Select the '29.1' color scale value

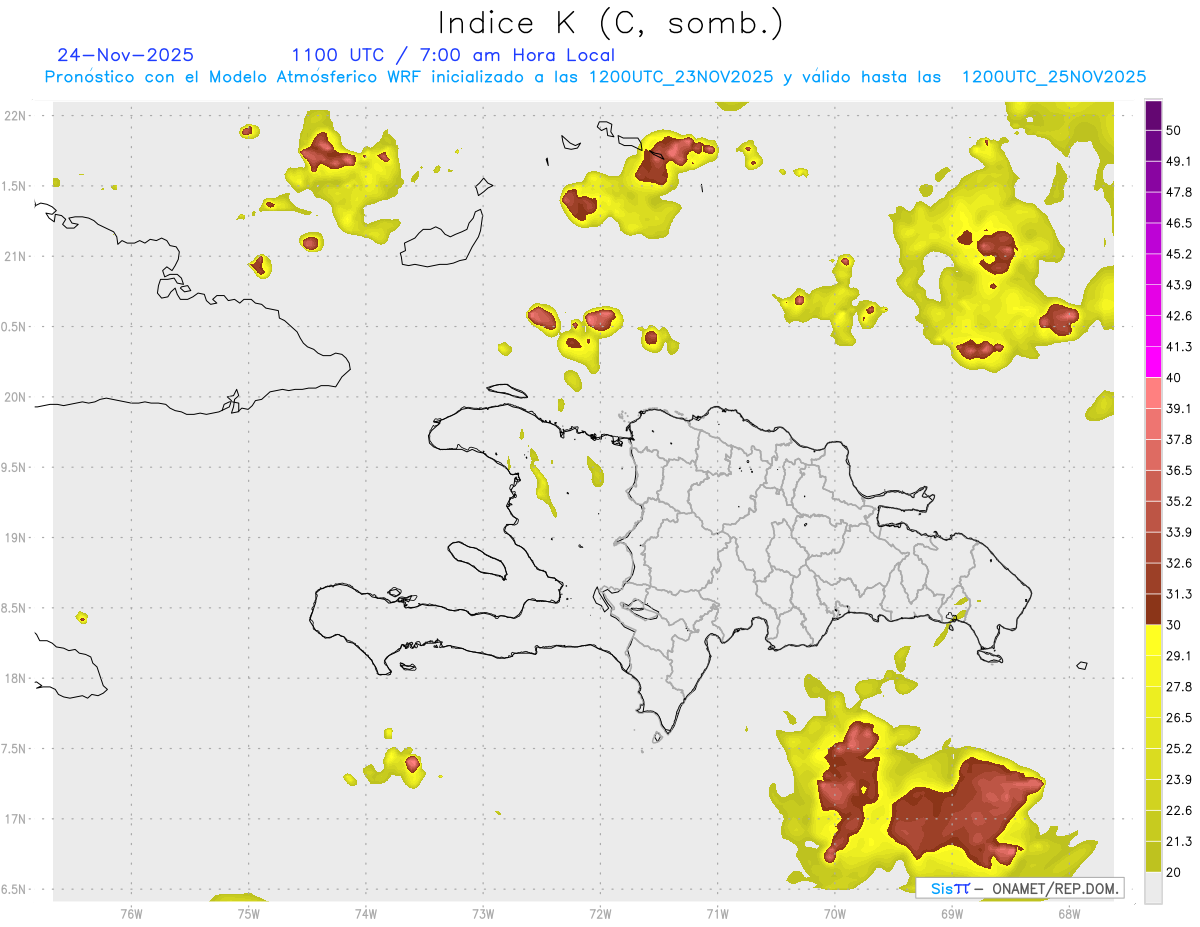1179,656
